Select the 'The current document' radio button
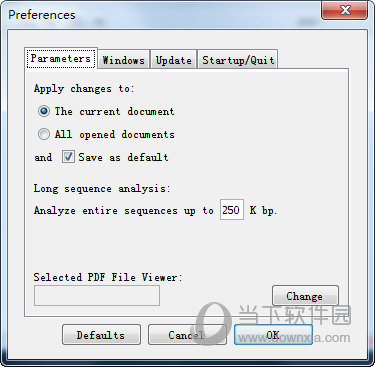Screen dimensions: 375x367 click(44, 111)
